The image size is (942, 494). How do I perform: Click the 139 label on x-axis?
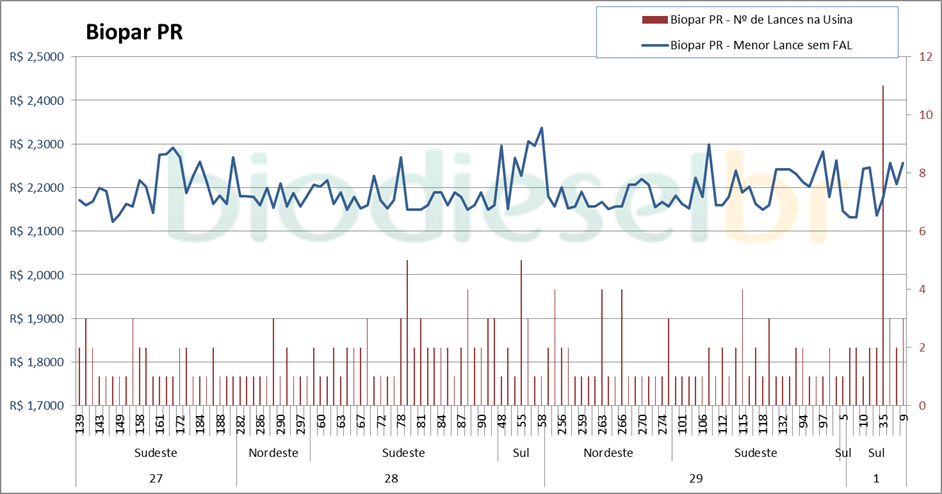pos(80,424)
